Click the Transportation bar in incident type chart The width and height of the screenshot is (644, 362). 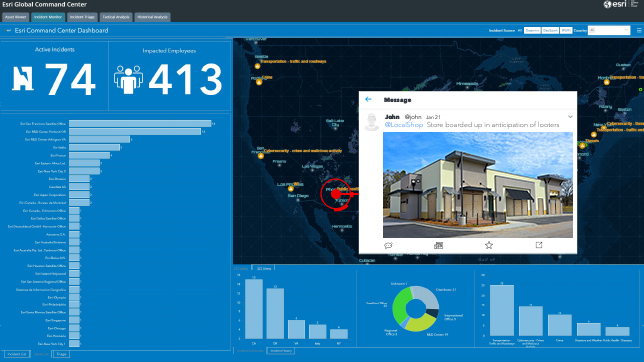tap(502, 310)
